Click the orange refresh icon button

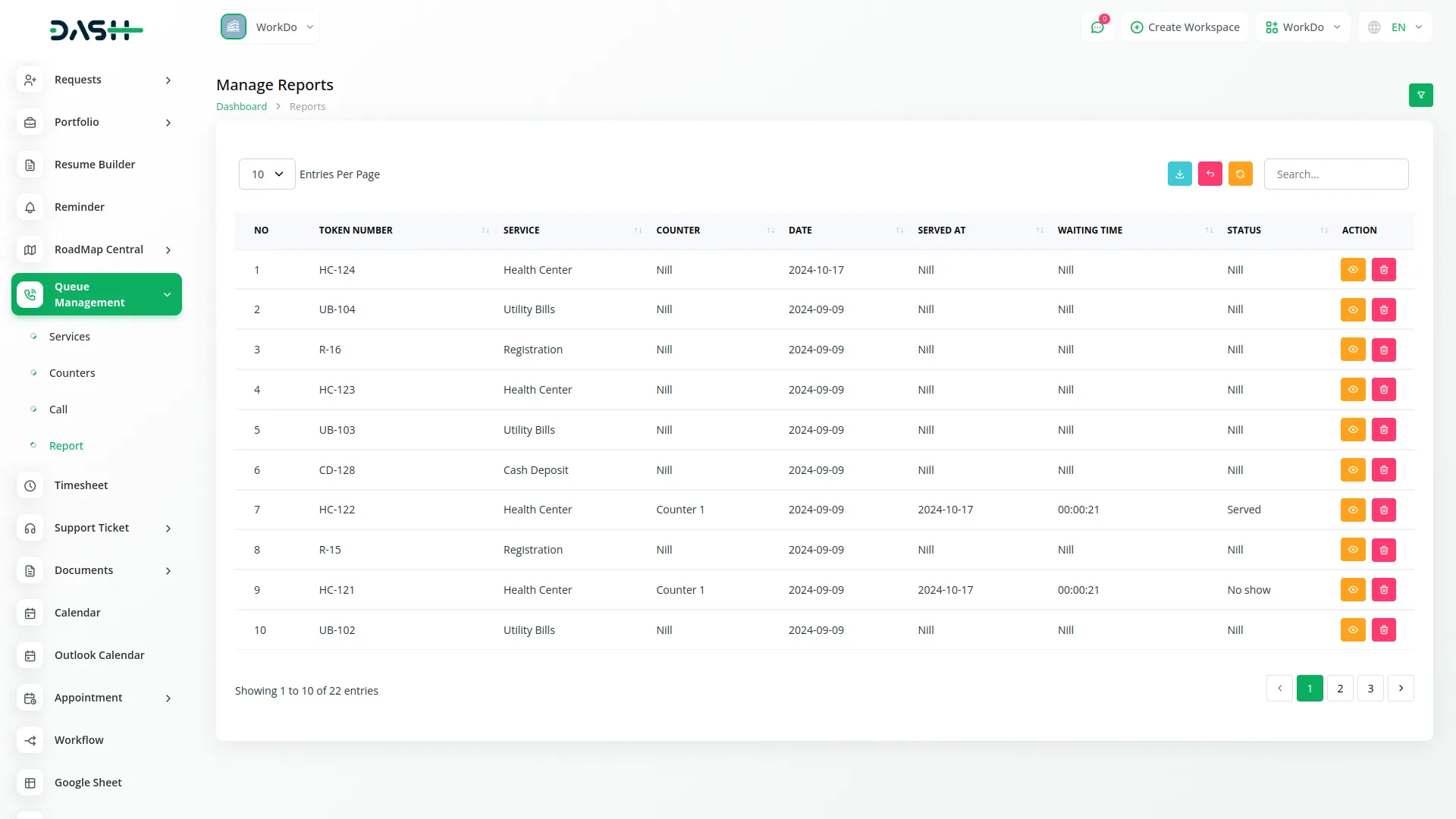click(1240, 174)
